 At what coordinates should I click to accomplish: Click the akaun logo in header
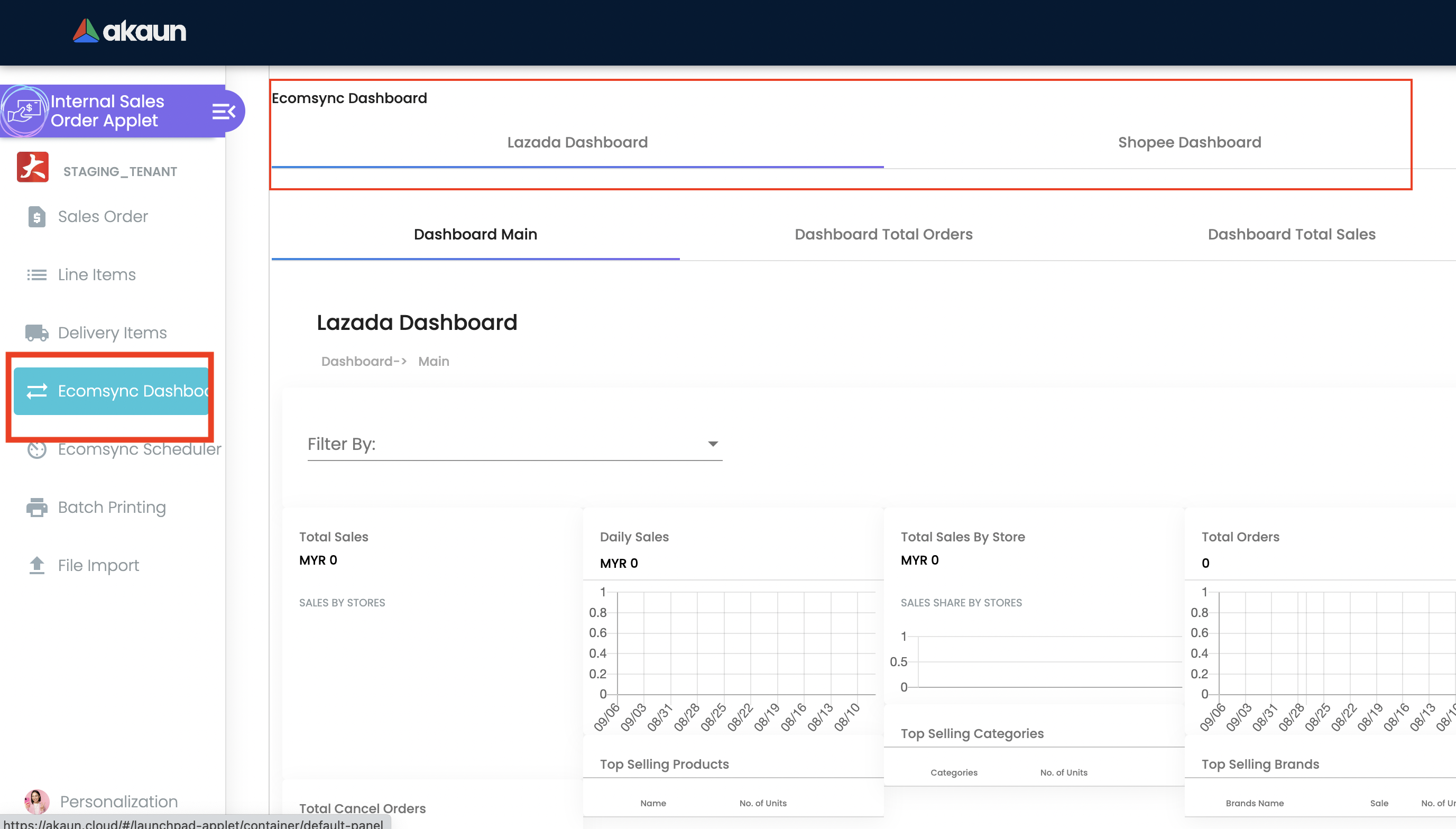pyautogui.click(x=129, y=31)
